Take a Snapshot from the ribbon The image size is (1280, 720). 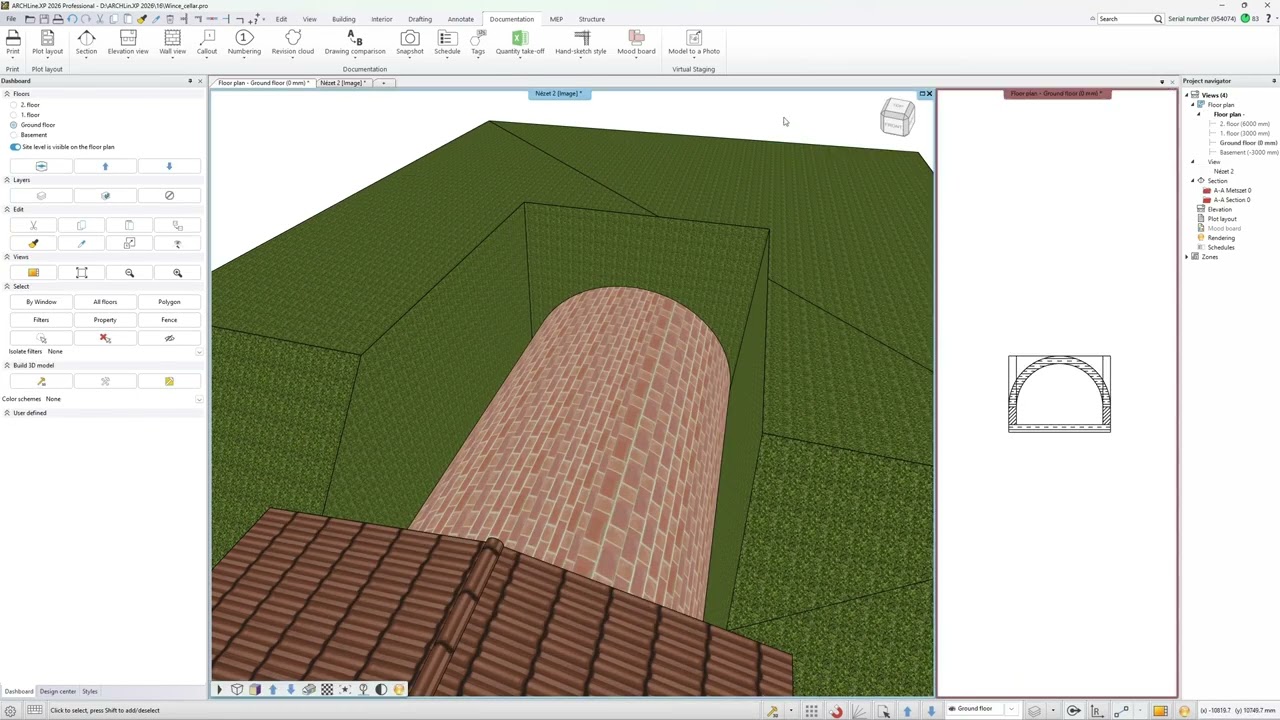(410, 42)
